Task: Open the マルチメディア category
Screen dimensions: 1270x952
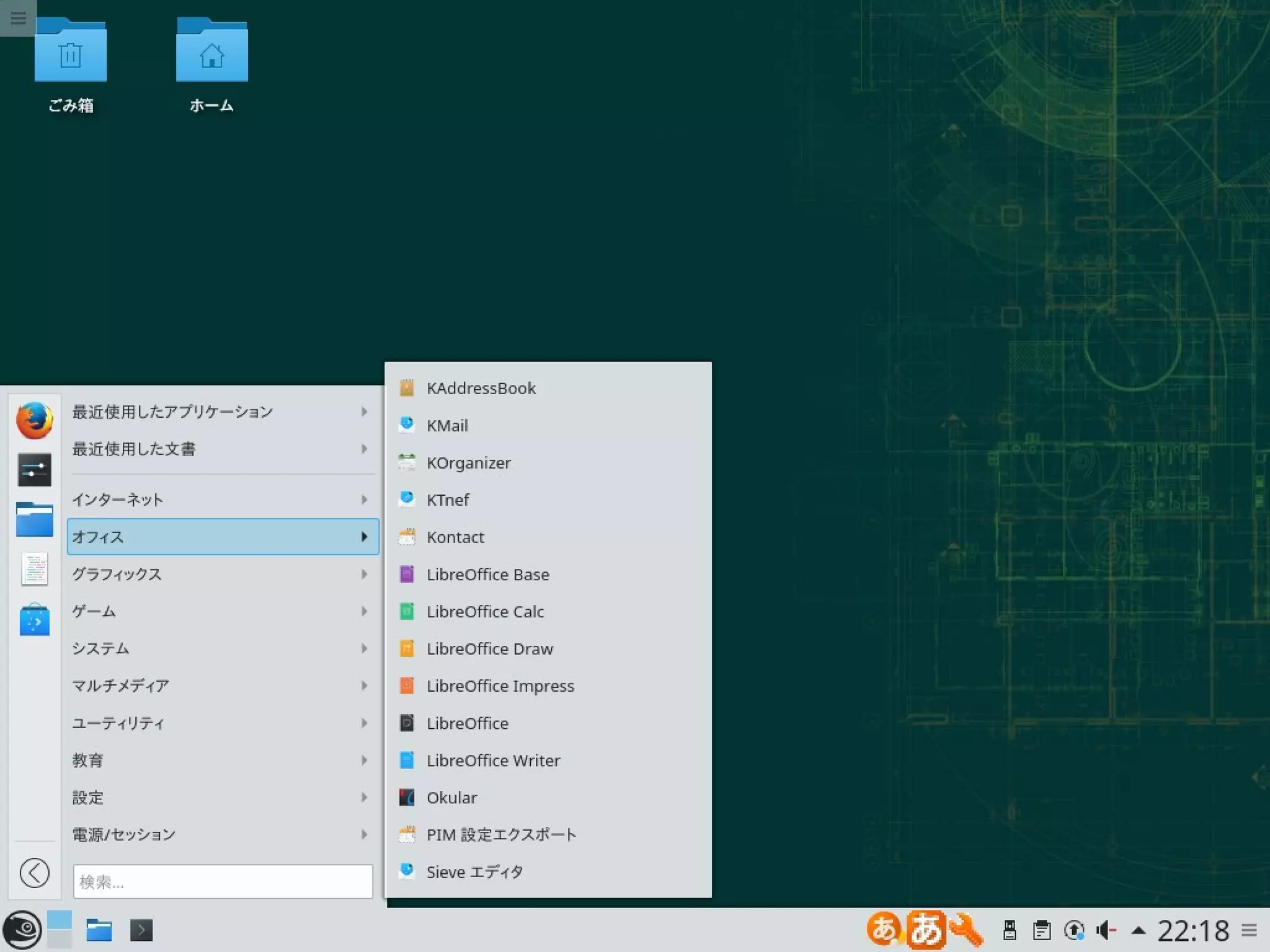Action: click(x=223, y=685)
